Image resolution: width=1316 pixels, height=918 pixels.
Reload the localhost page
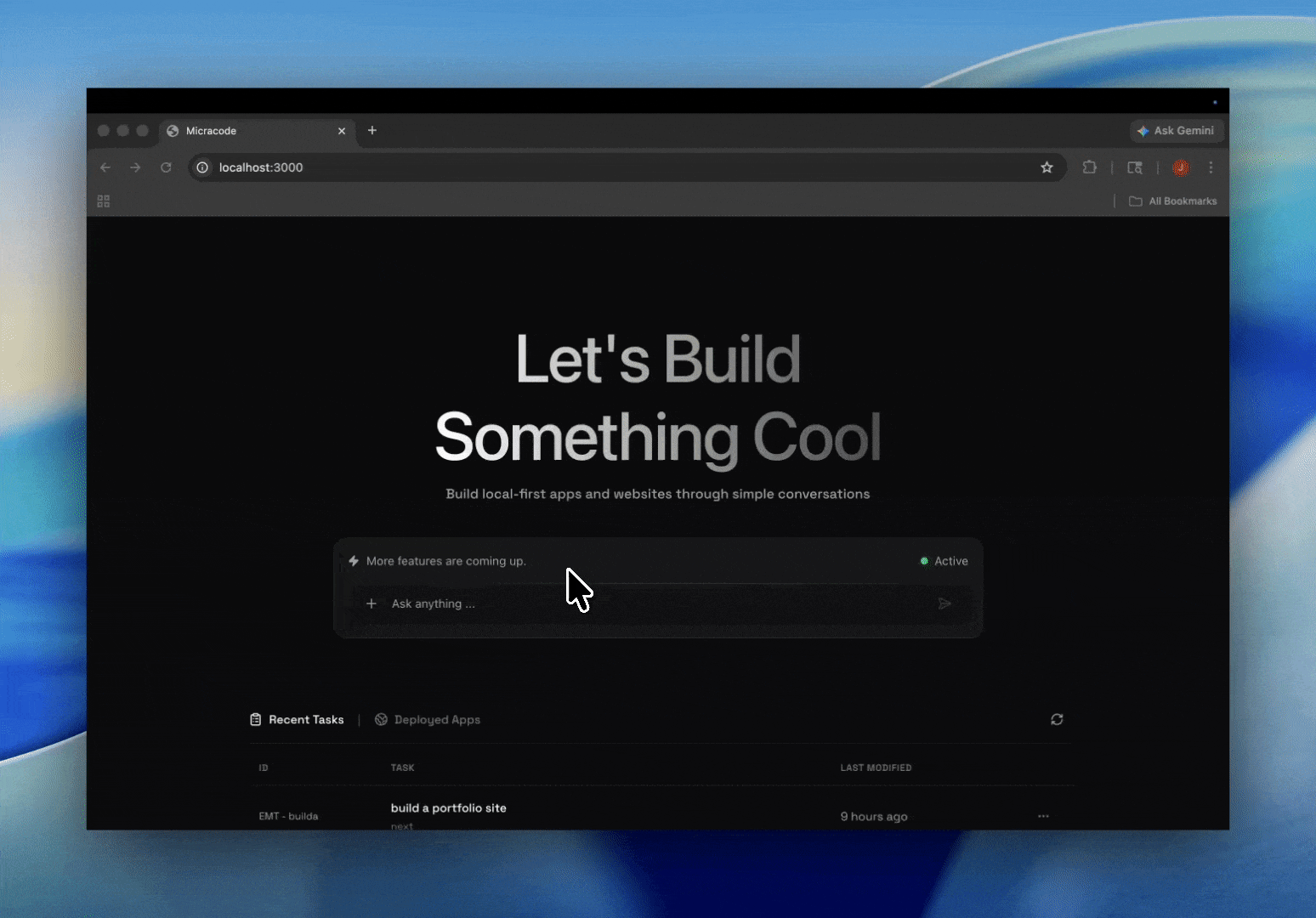pos(166,167)
